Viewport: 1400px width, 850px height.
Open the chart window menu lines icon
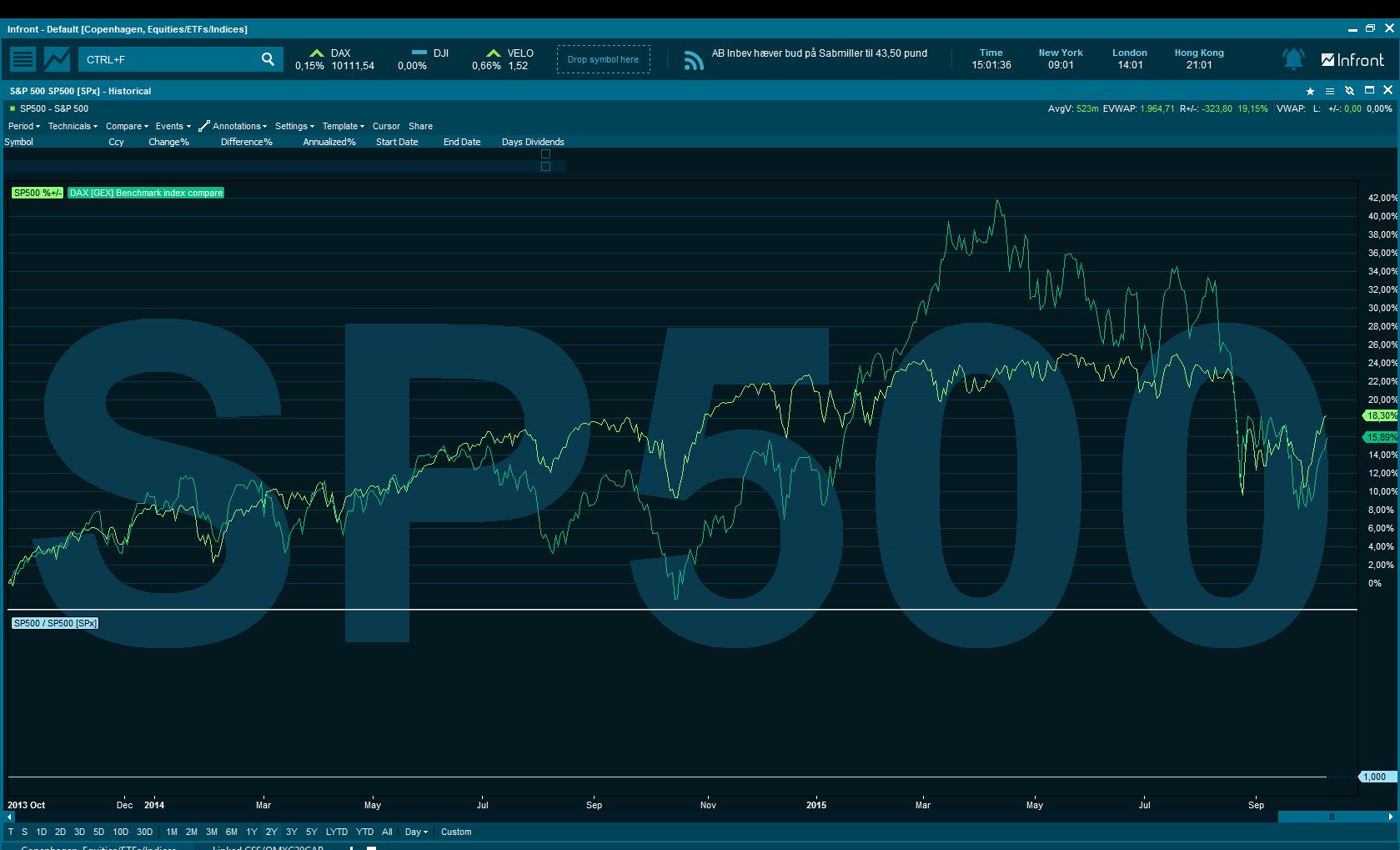[x=1330, y=91]
